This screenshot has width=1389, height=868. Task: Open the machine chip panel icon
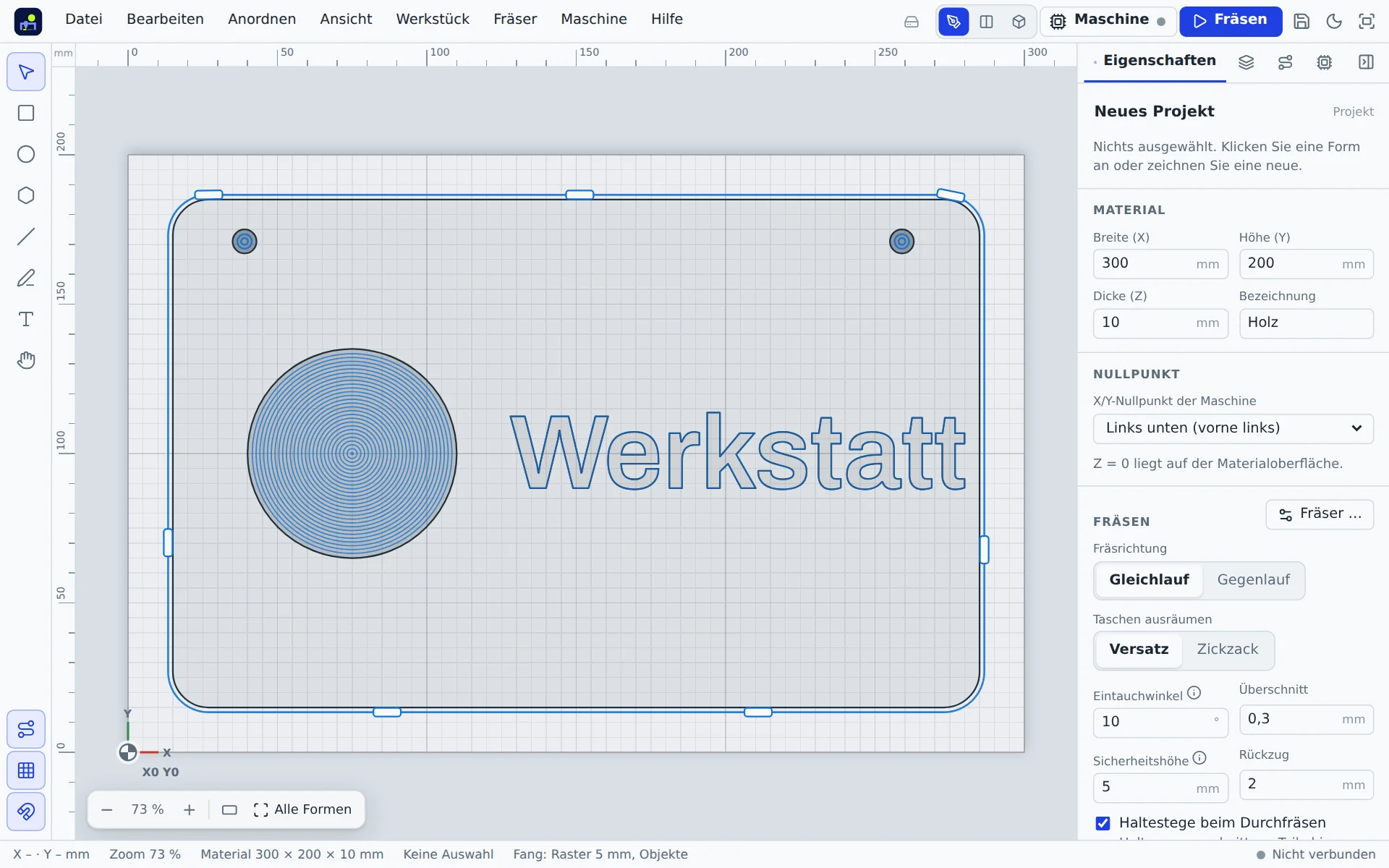(x=1324, y=62)
